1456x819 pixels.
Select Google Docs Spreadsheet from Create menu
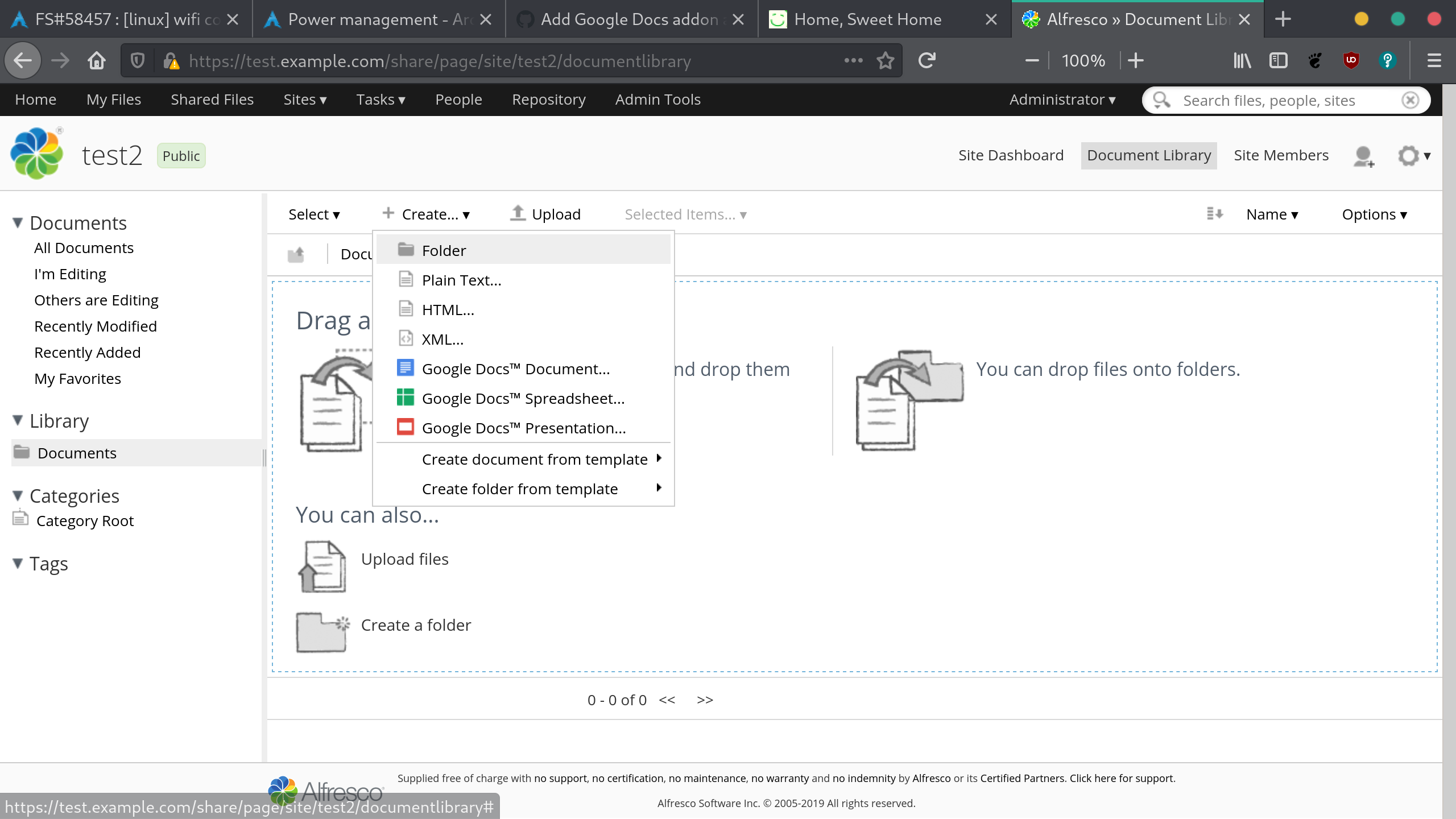coord(523,398)
